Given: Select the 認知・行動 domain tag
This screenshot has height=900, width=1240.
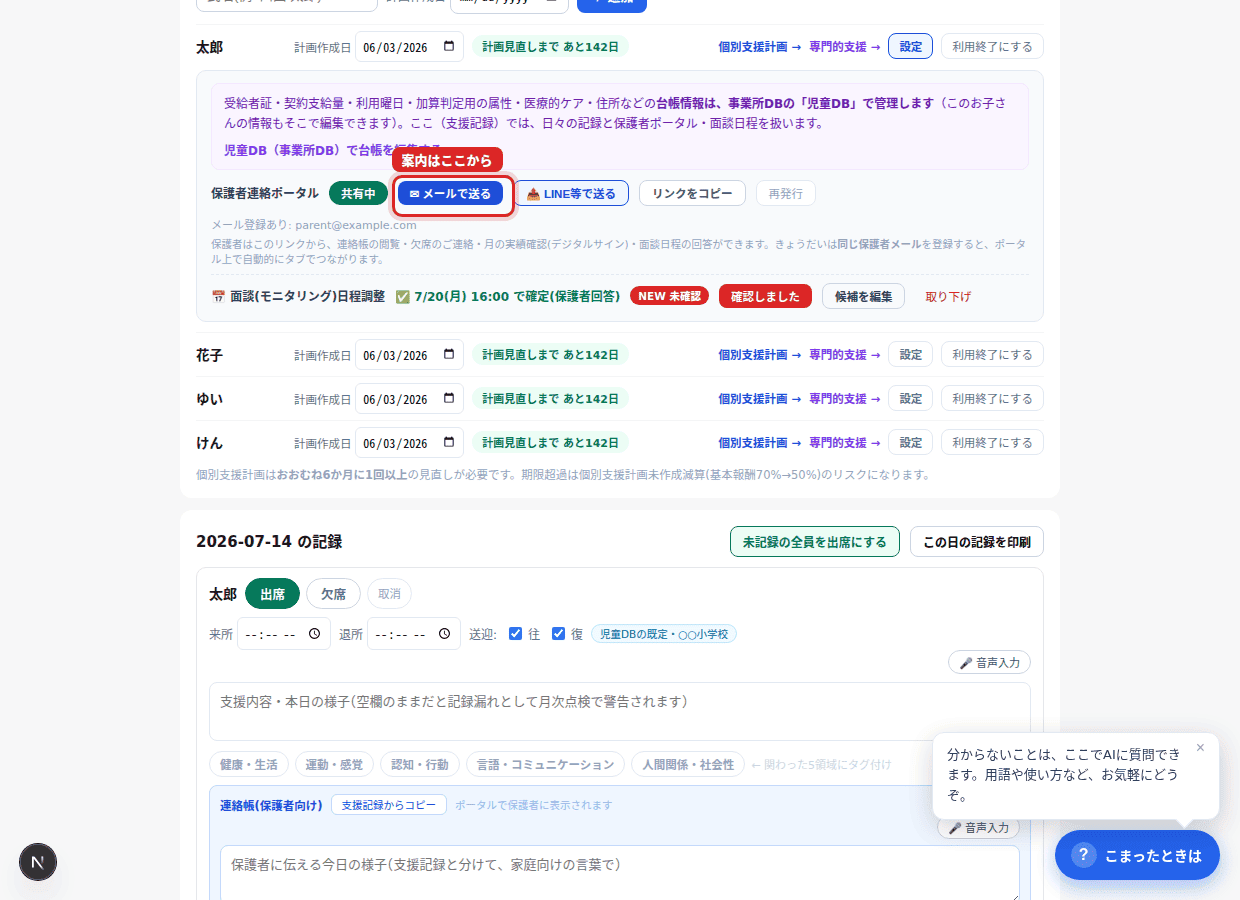Looking at the screenshot, I should (x=420, y=765).
